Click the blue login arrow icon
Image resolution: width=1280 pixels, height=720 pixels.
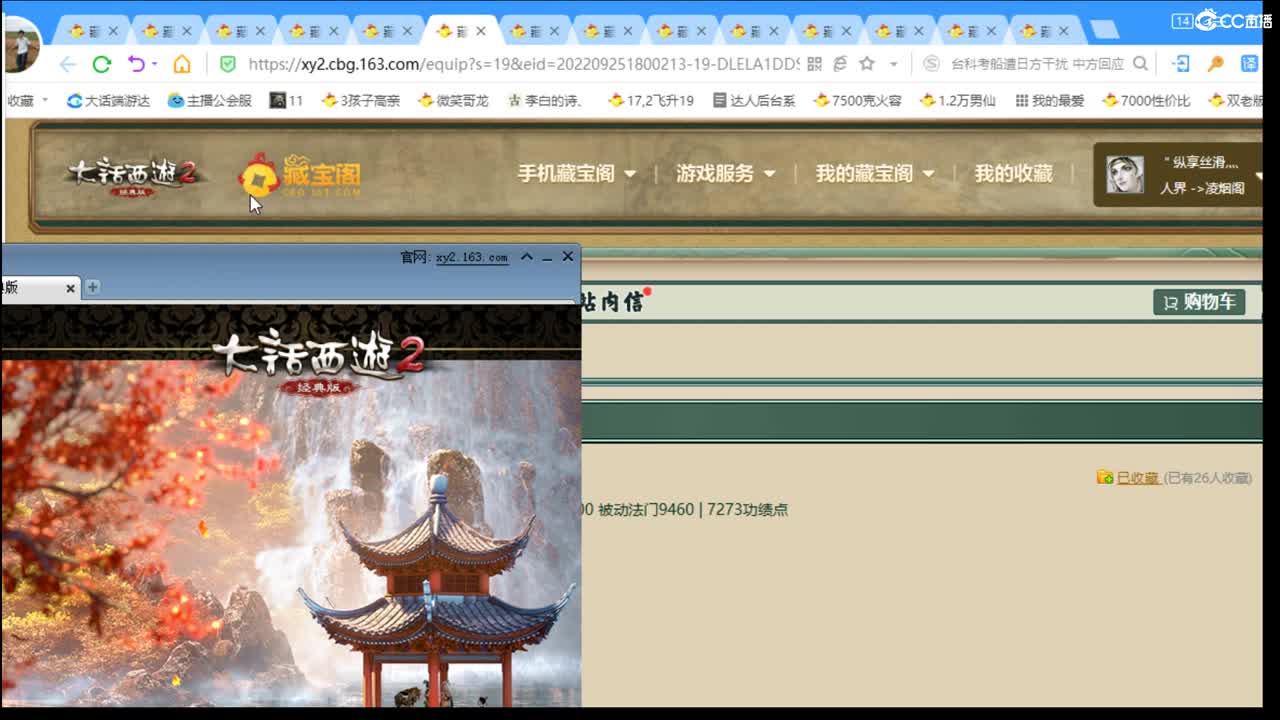(1181, 64)
